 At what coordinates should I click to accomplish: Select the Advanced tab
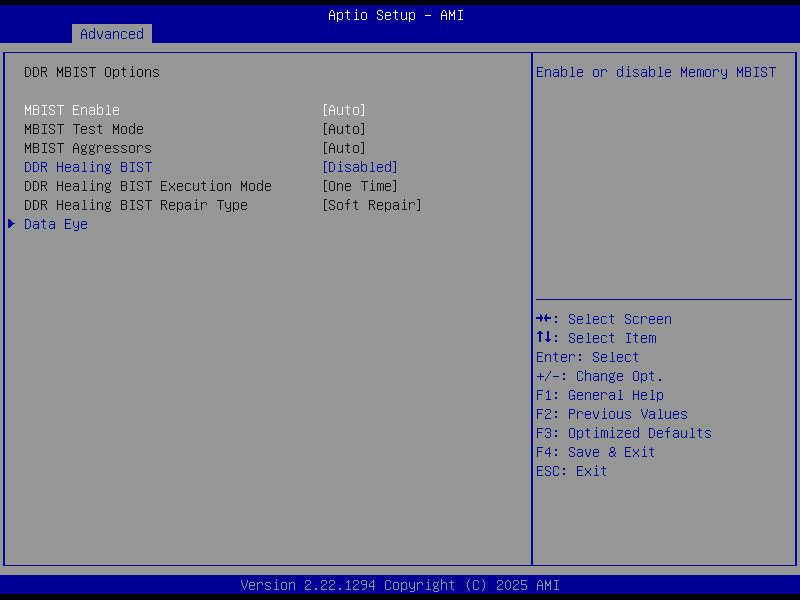click(x=111, y=33)
